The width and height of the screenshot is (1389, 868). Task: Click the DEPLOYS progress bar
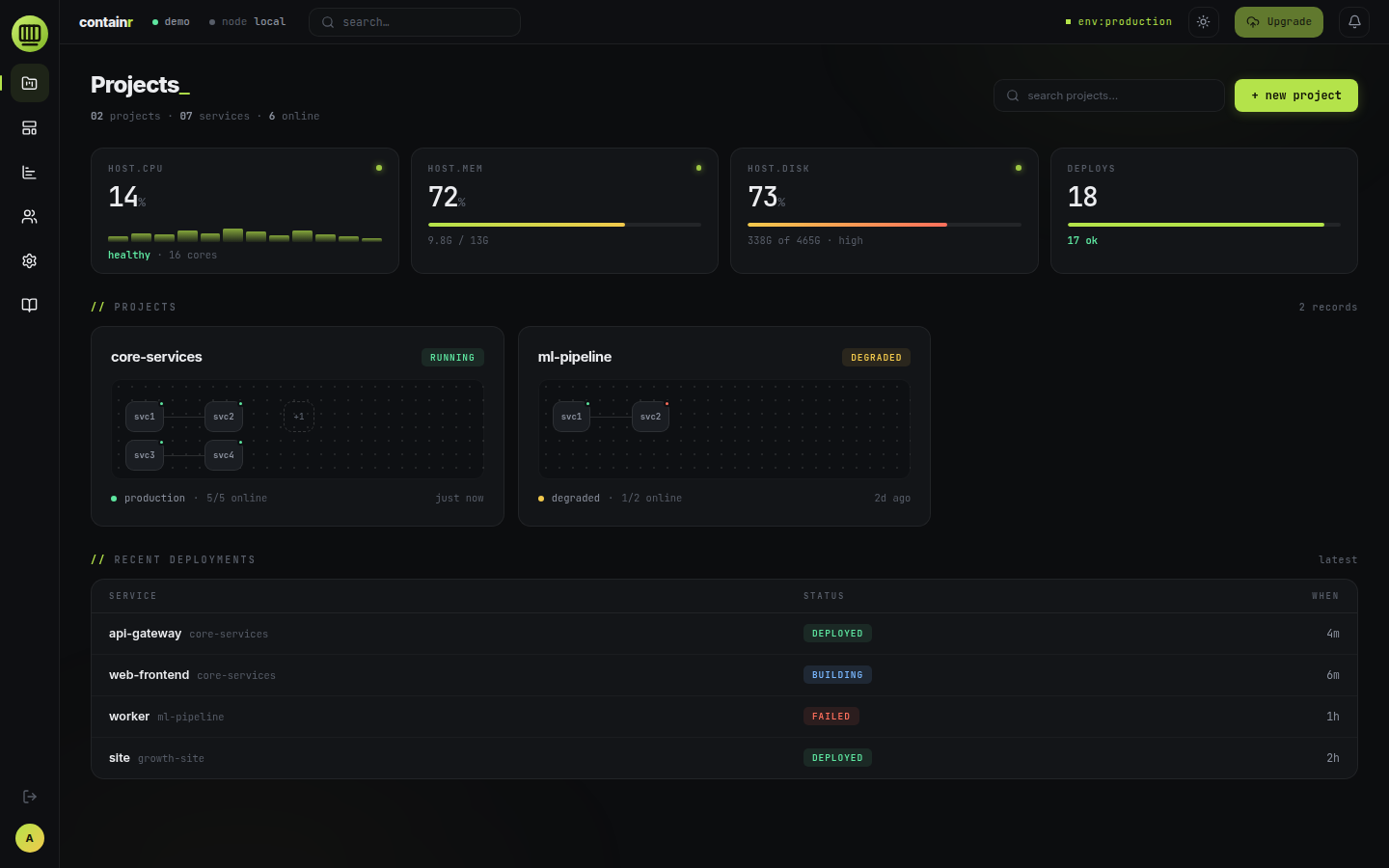(1204, 225)
